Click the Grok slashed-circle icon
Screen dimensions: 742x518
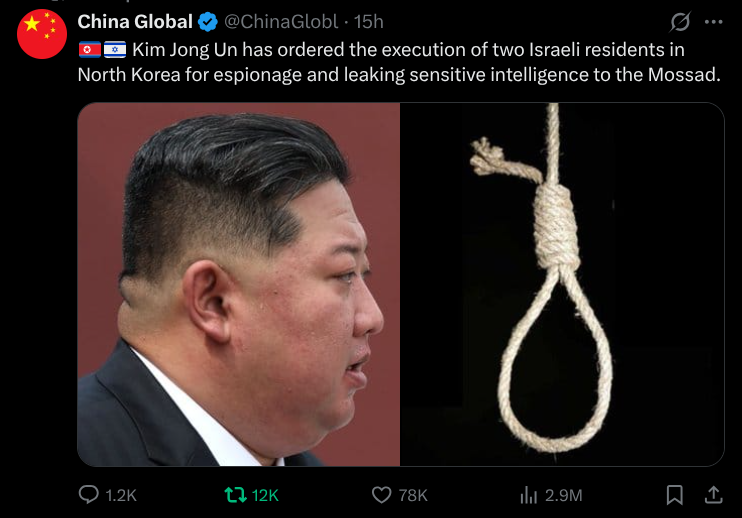pyautogui.click(x=680, y=22)
